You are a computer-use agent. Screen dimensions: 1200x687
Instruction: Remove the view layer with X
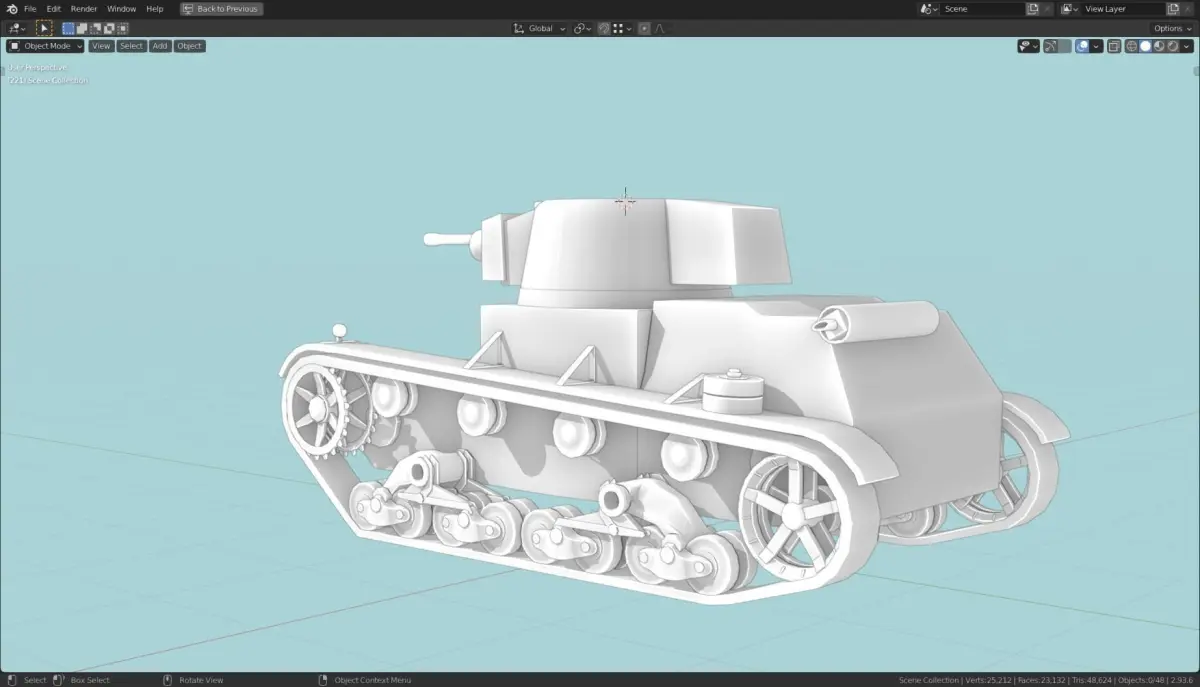coord(1187,9)
